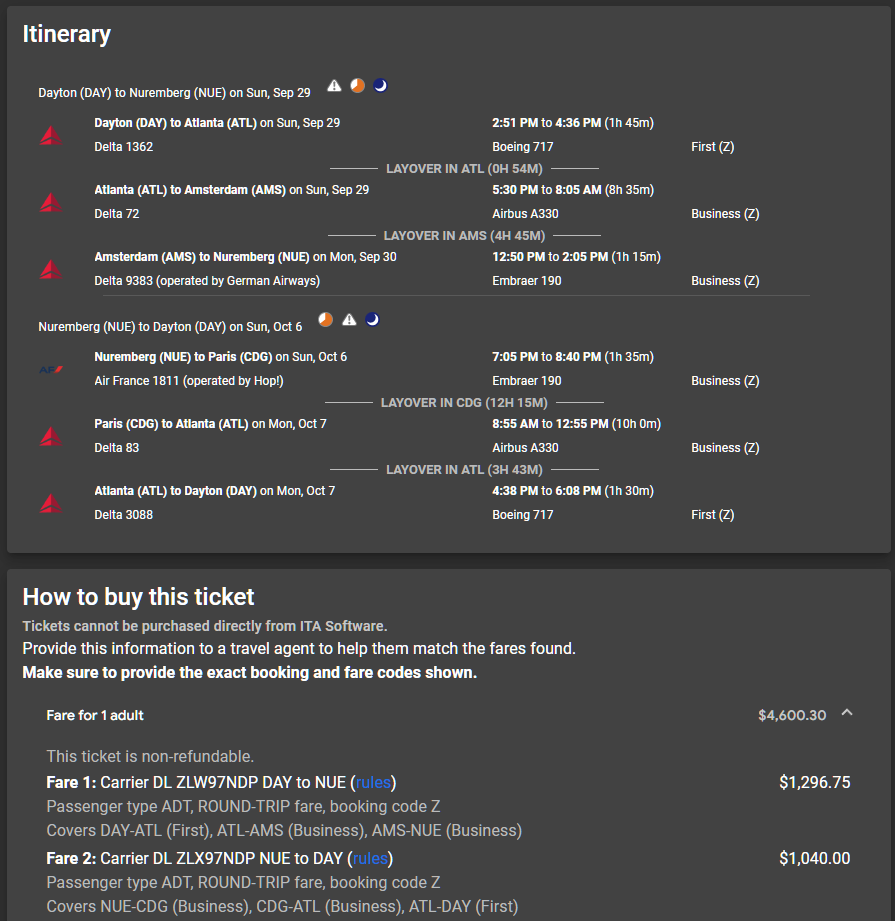Viewport: 895px width, 921px height.
Task: Click the warning triangle icon on outbound trip
Action: point(334,86)
